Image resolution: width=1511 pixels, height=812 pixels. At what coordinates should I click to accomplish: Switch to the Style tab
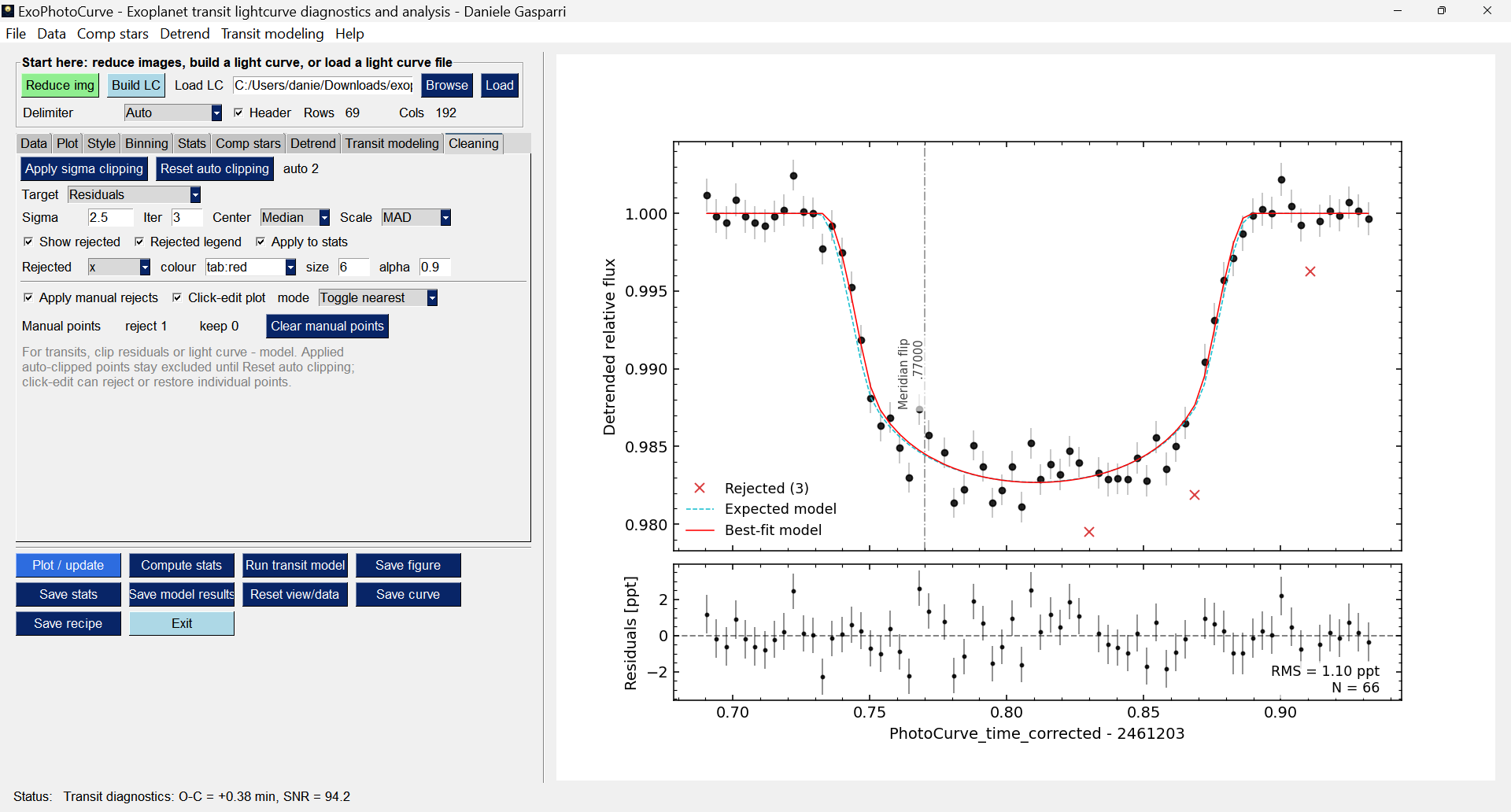(x=102, y=144)
